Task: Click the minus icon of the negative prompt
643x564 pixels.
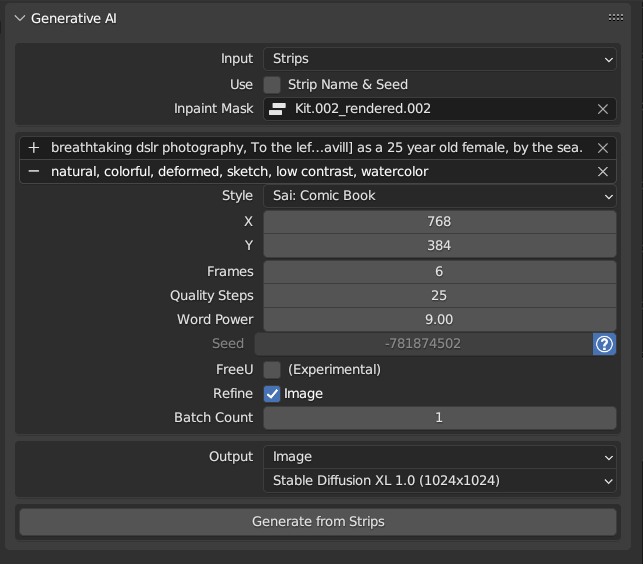Action: pos(34,171)
